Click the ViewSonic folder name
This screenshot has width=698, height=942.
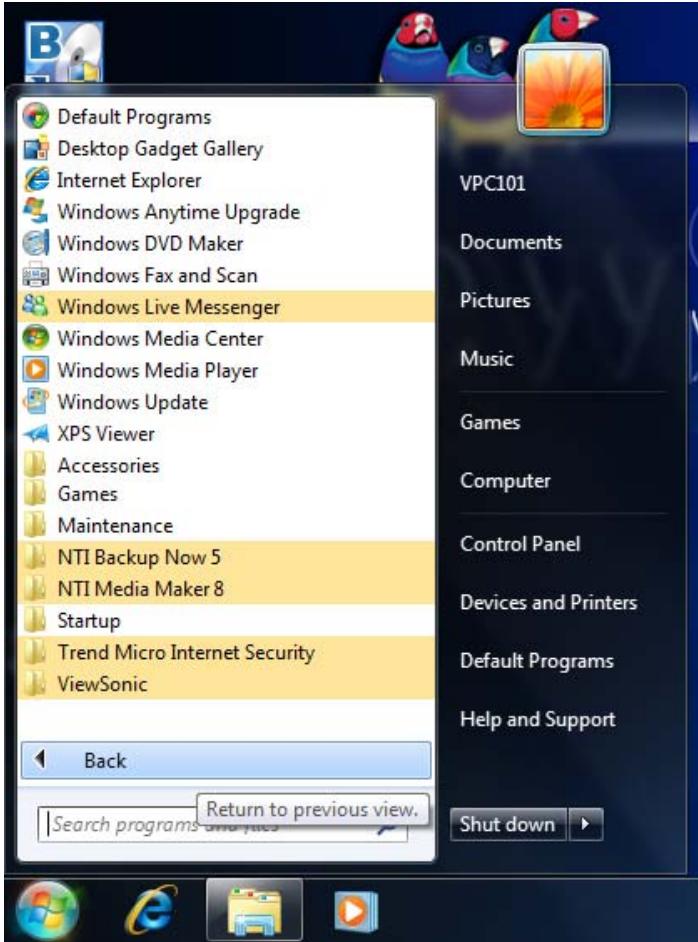(x=102, y=684)
